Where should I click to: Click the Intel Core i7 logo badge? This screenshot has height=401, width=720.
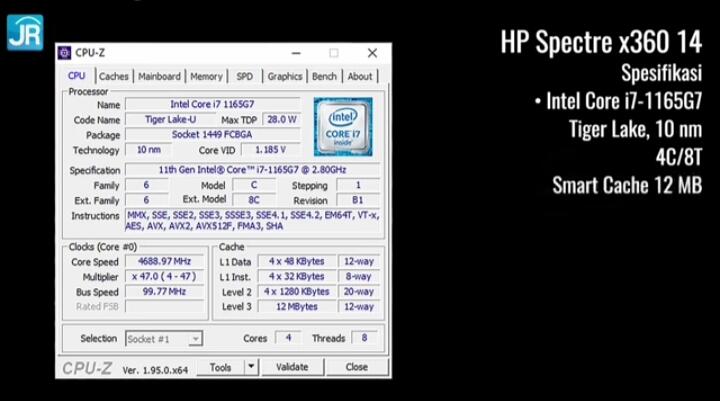coord(343,127)
